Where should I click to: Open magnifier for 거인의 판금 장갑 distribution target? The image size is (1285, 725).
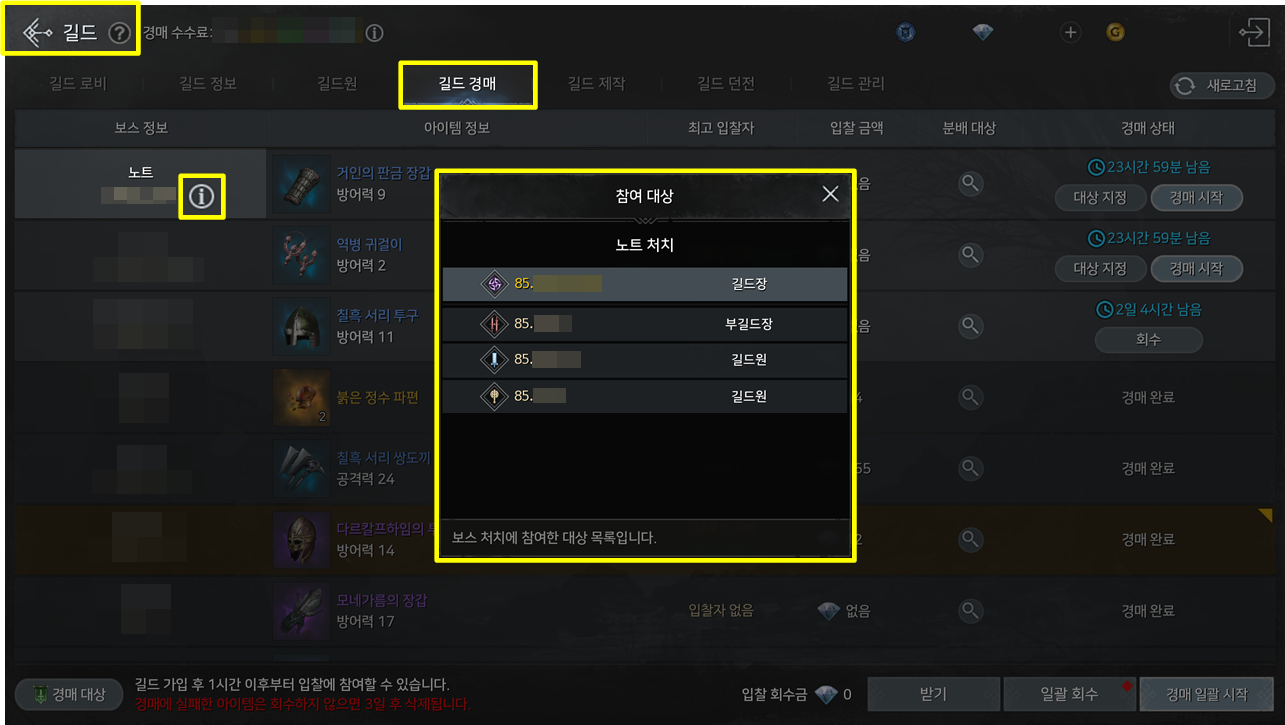coord(970,183)
